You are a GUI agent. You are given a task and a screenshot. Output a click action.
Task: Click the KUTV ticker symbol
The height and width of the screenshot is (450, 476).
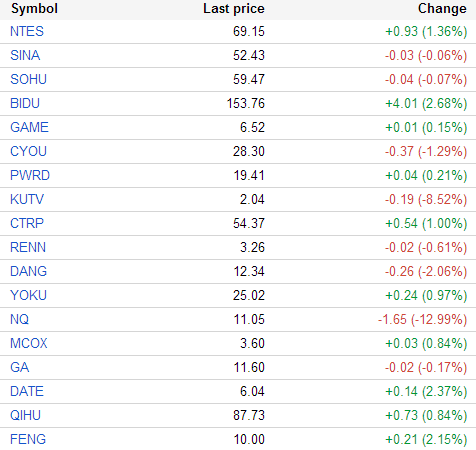[27, 199]
